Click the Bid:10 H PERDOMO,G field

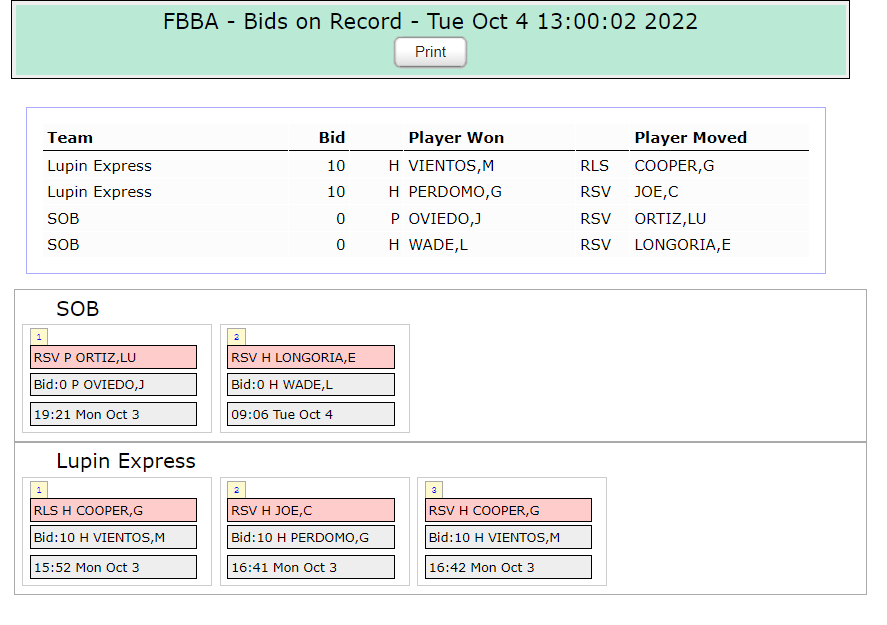311,538
